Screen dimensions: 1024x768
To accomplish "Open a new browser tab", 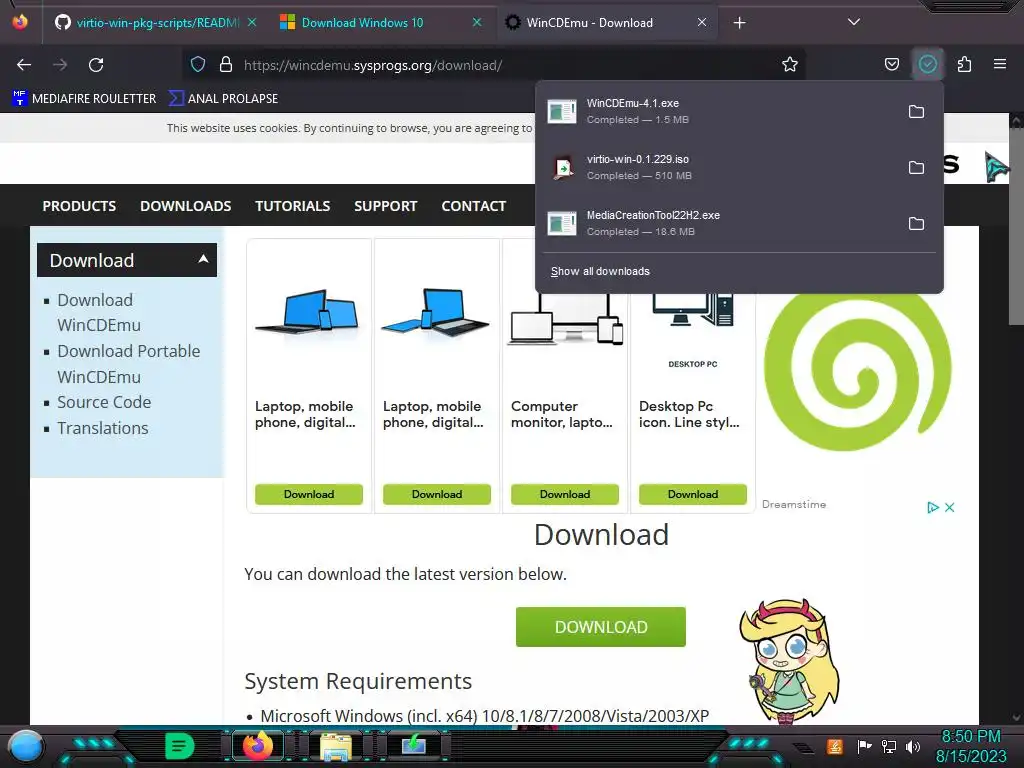I will 739,23.
